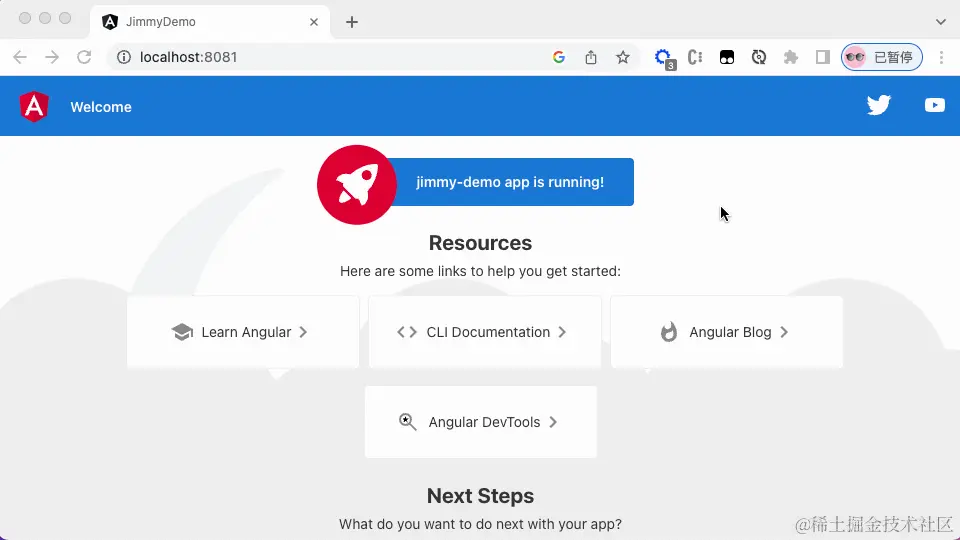Click the Welcome text in header
The image size is (960, 540).
[x=101, y=107]
